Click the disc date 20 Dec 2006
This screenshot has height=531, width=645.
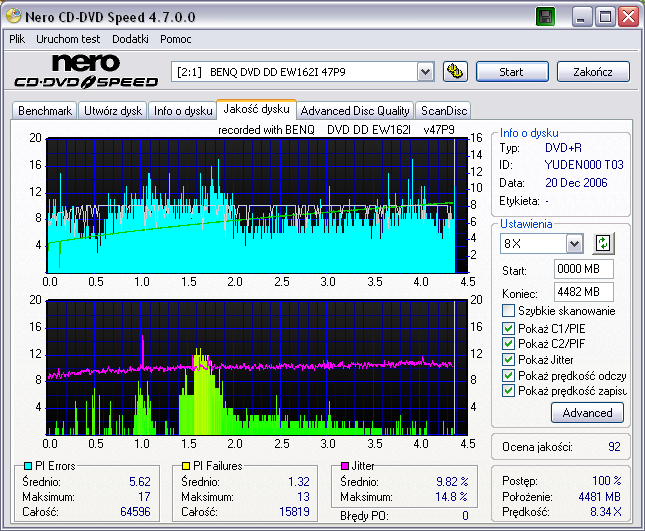[x=576, y=183]
